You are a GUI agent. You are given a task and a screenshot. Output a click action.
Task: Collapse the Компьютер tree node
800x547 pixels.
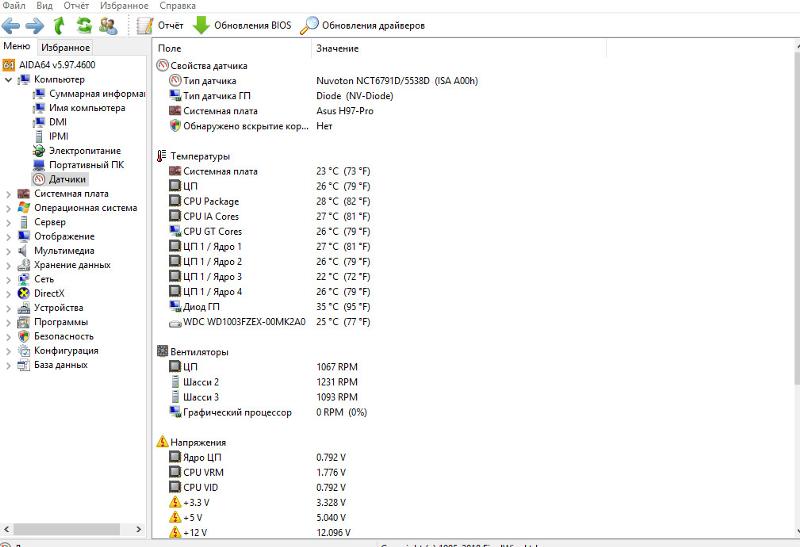point(9,80)
